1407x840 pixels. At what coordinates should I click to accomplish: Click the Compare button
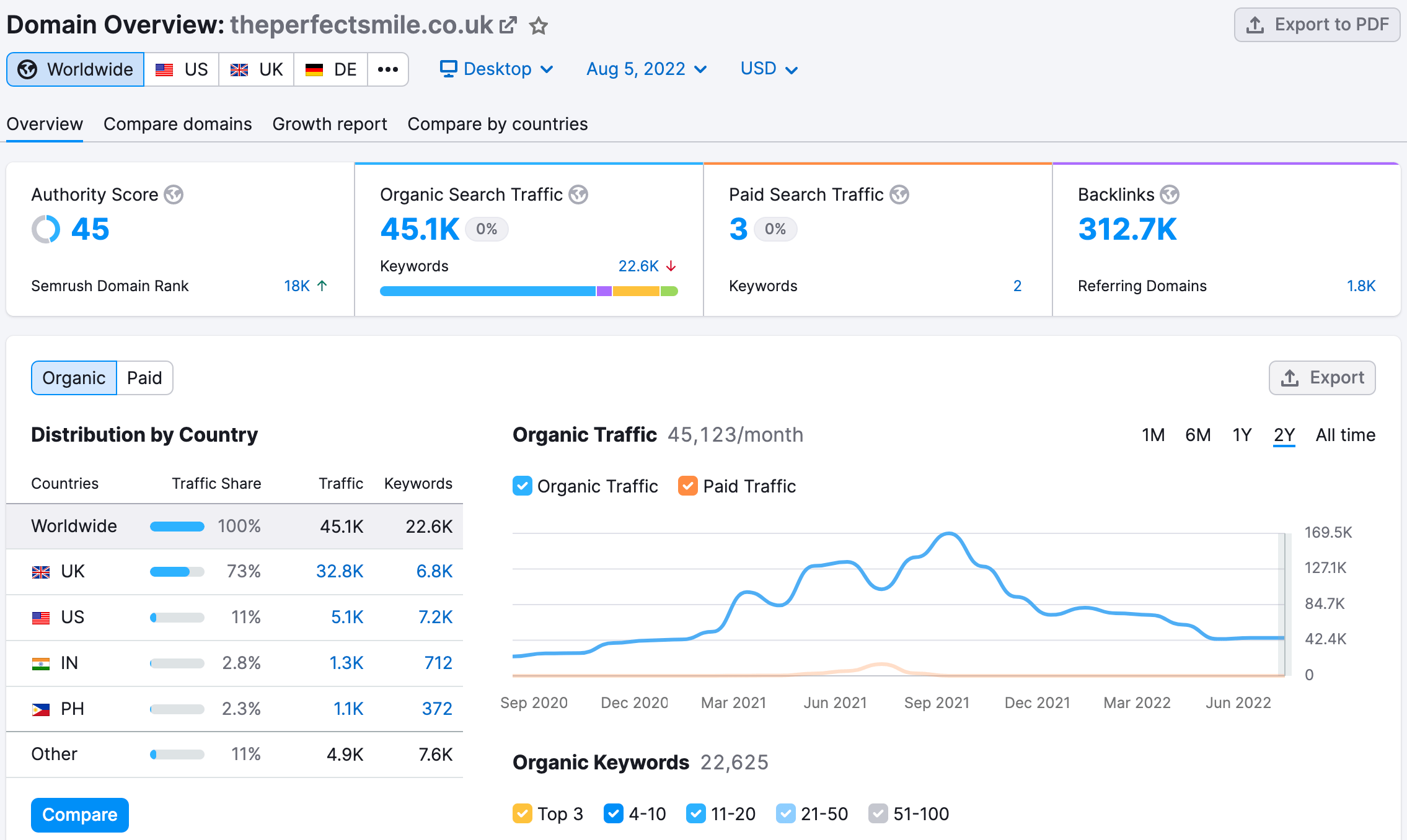pos(80,815)
